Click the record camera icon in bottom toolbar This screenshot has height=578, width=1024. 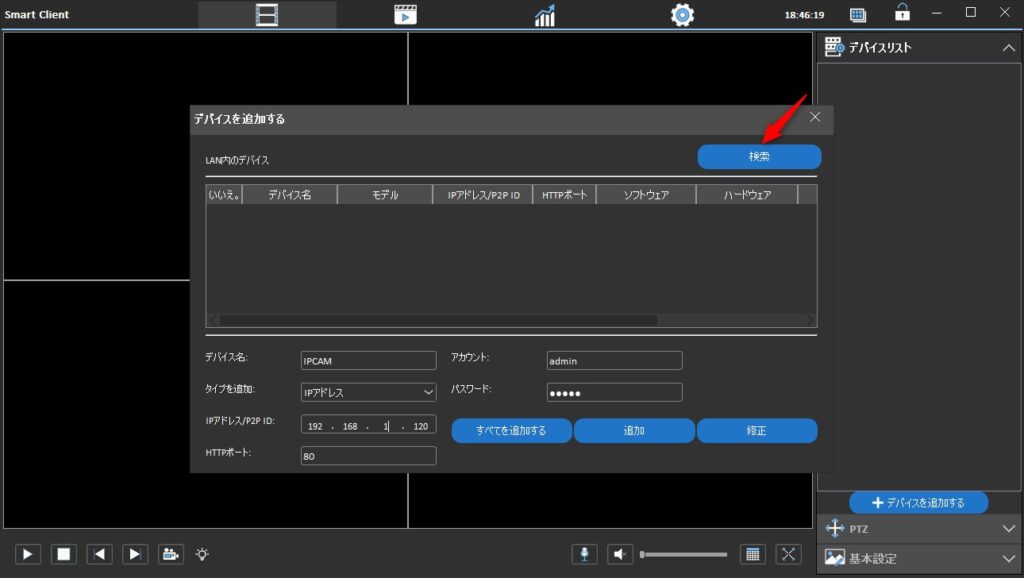[x=170, y=554]
